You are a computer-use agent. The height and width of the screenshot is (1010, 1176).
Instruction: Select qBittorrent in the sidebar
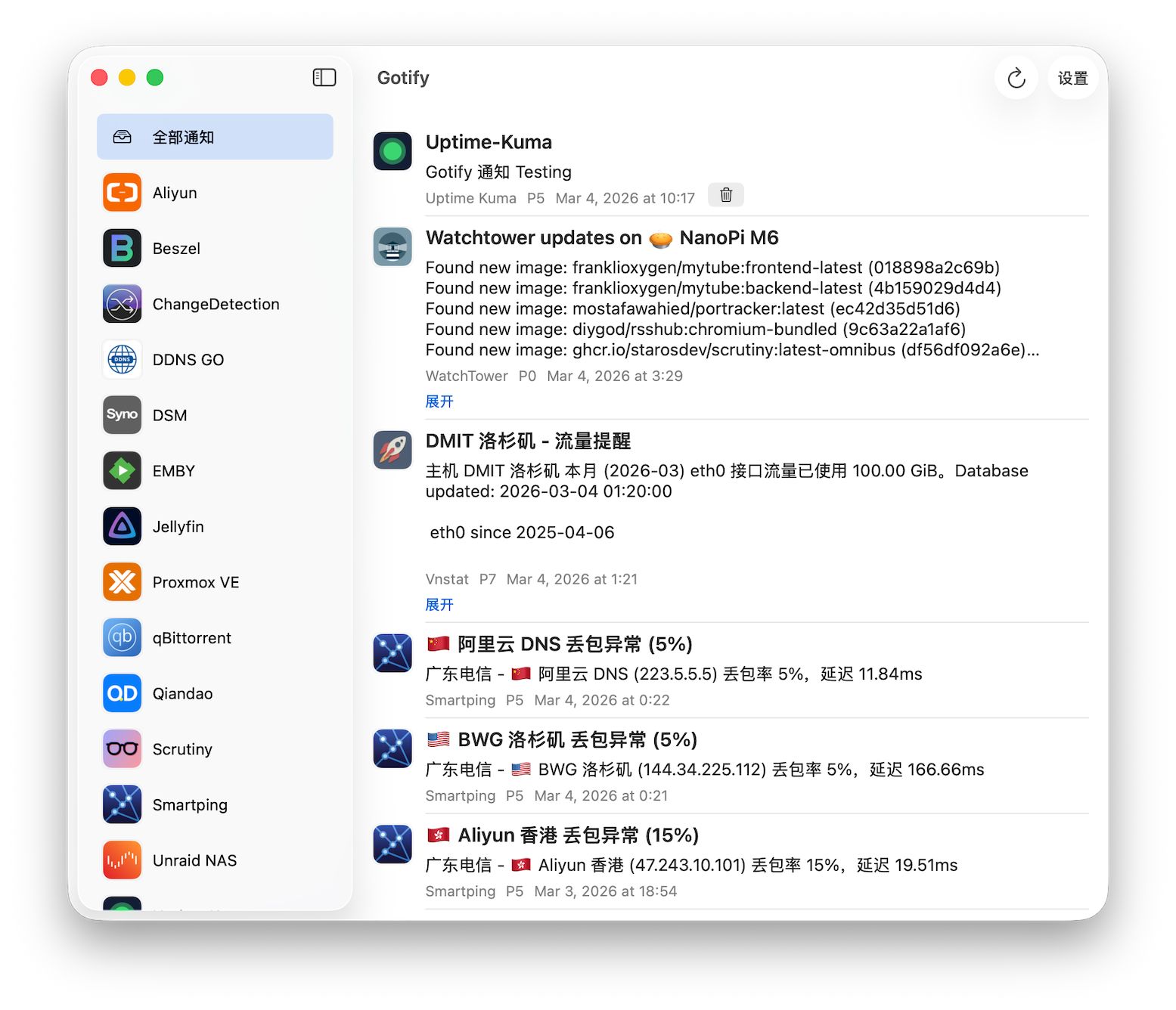point(191,637)
